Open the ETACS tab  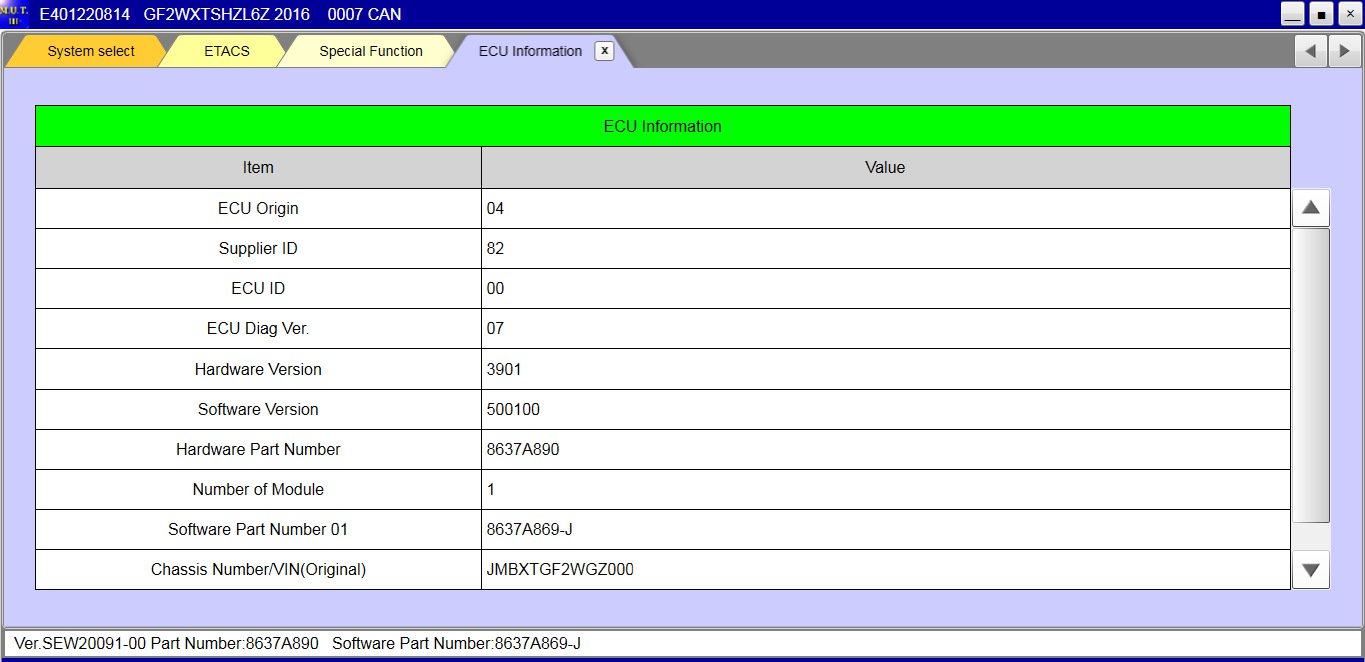227,51
